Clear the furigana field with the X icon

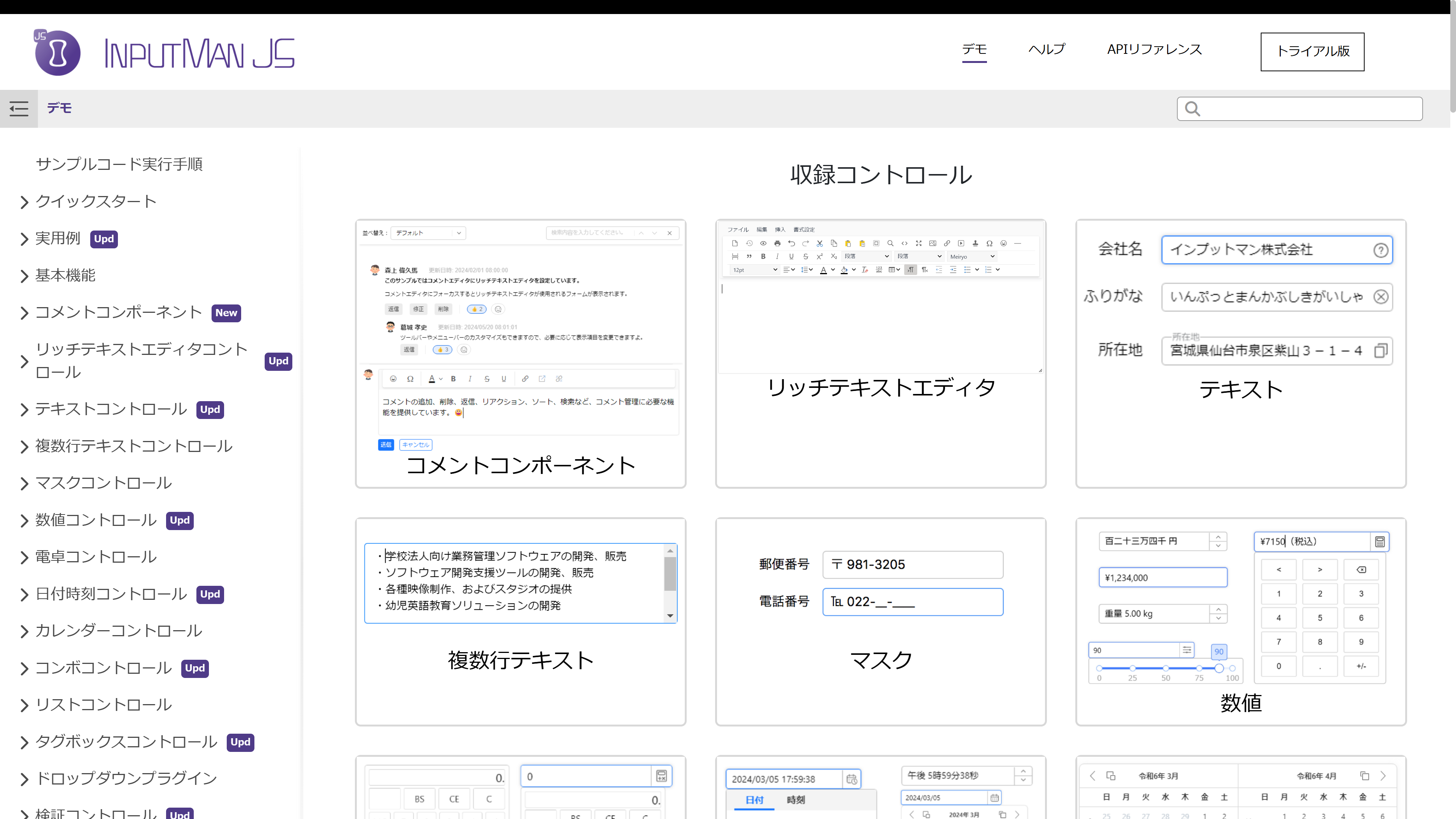pos(1380,297)
